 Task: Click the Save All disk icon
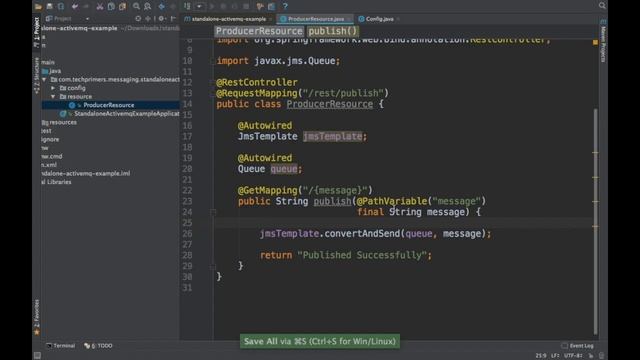(49, 6)
